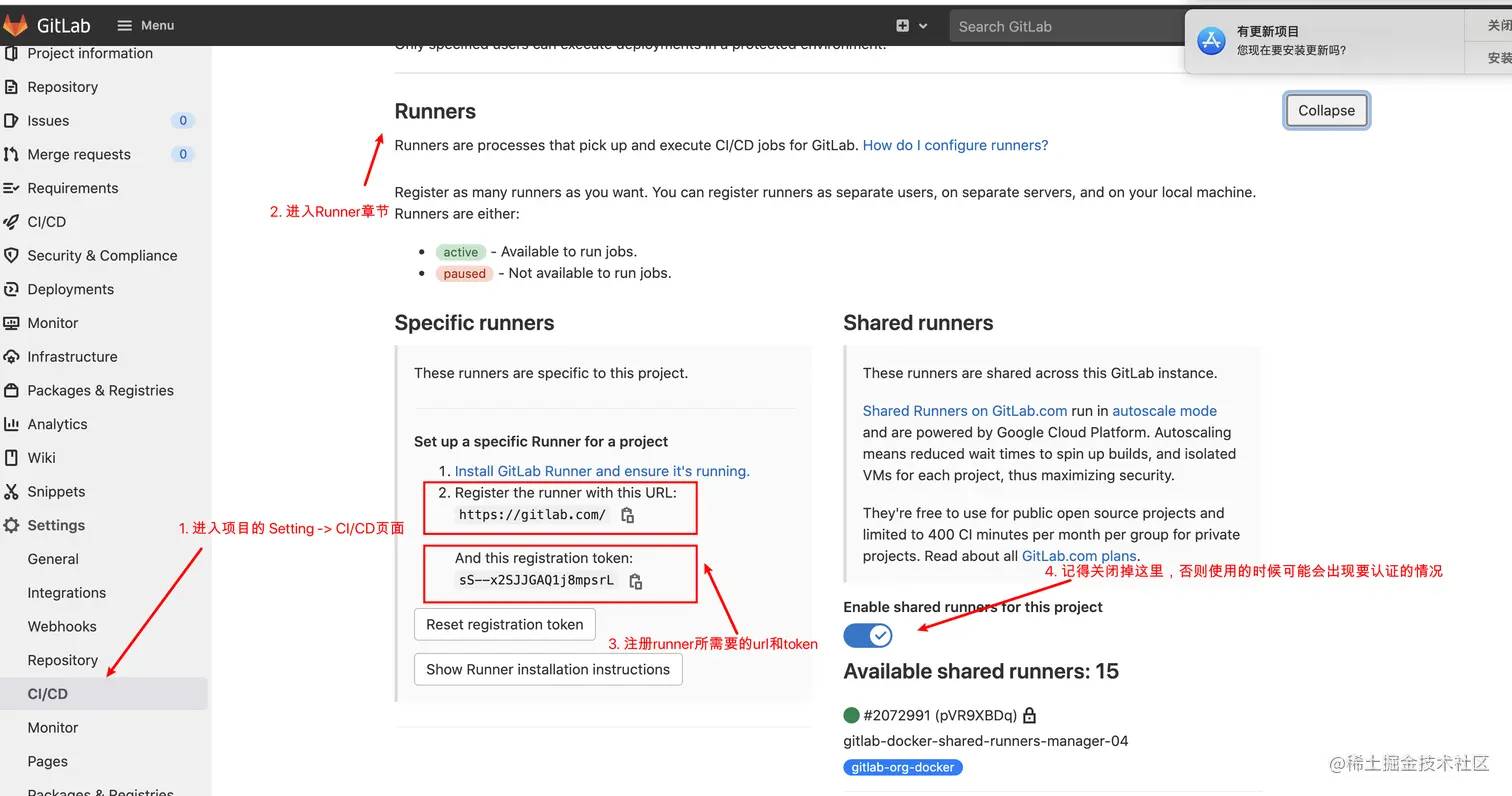This screenshot has width=1512, height=796.
Task: Click Show Runner installation instructions
Action: tap(548, 669)
